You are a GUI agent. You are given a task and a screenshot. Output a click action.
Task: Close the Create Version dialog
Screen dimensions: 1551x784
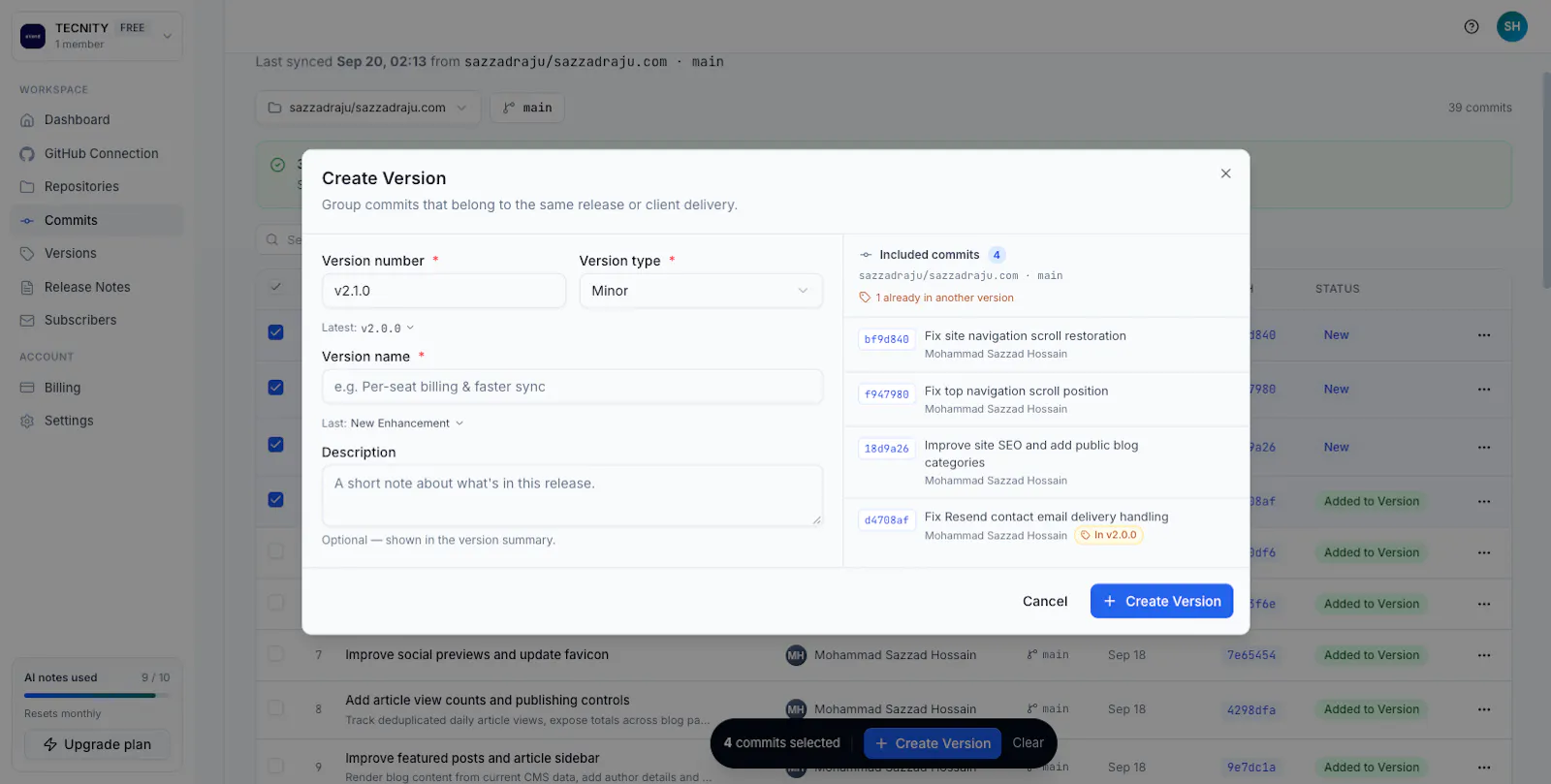click(1225, 173)
